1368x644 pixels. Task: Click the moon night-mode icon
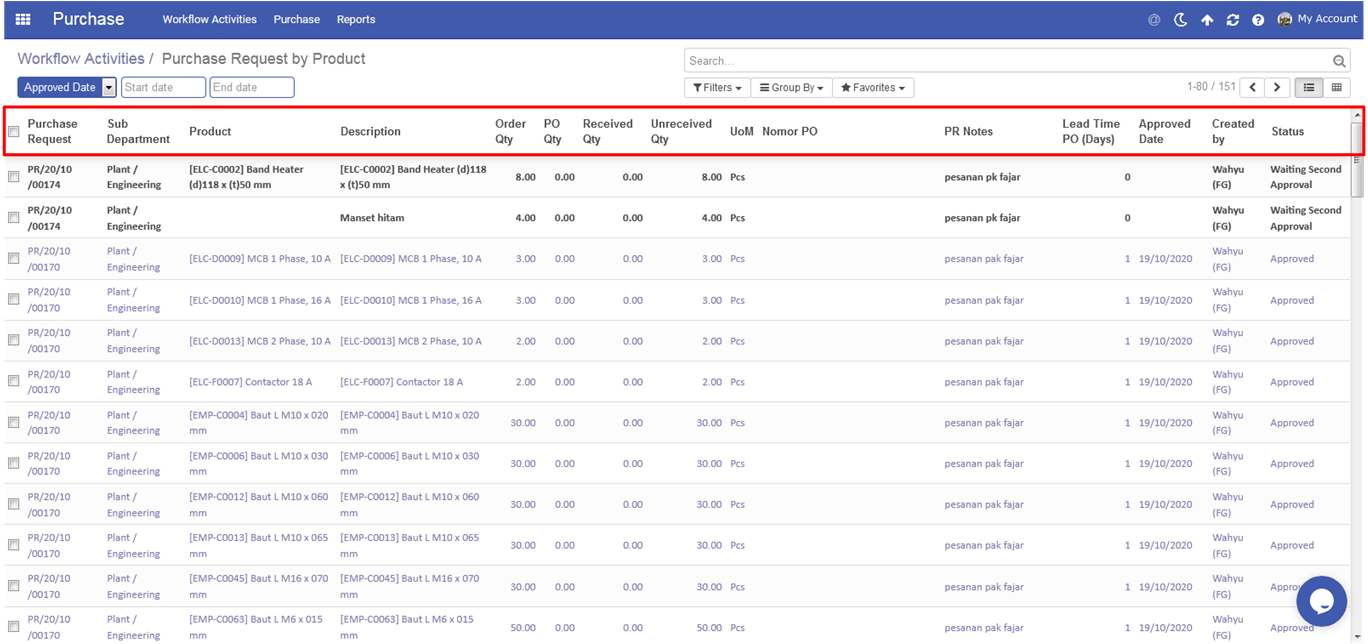pos(1180,20)
